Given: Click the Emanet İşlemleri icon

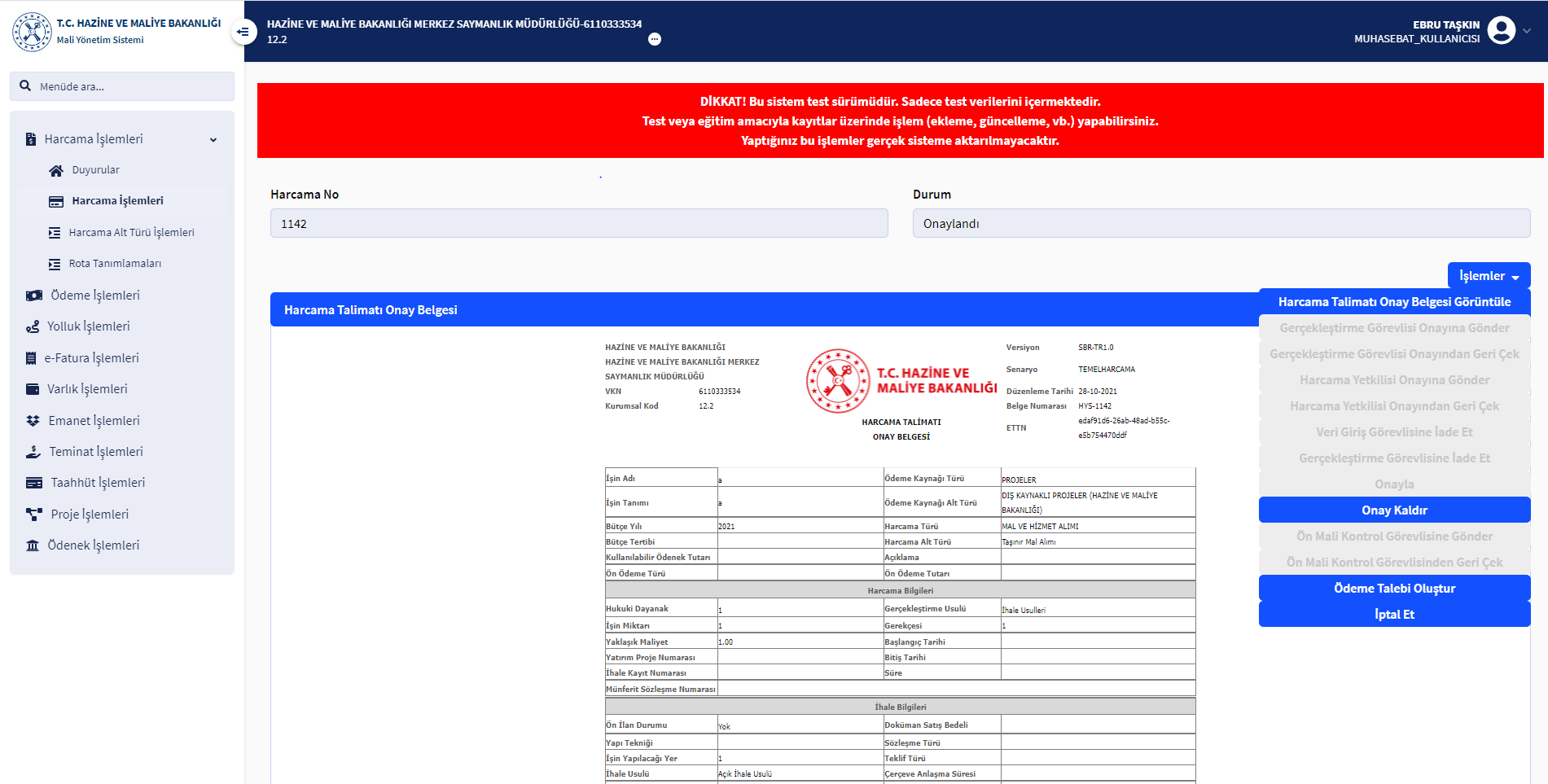Looking at the screenshot, I should pyautogui.click(x=33, y=421).
